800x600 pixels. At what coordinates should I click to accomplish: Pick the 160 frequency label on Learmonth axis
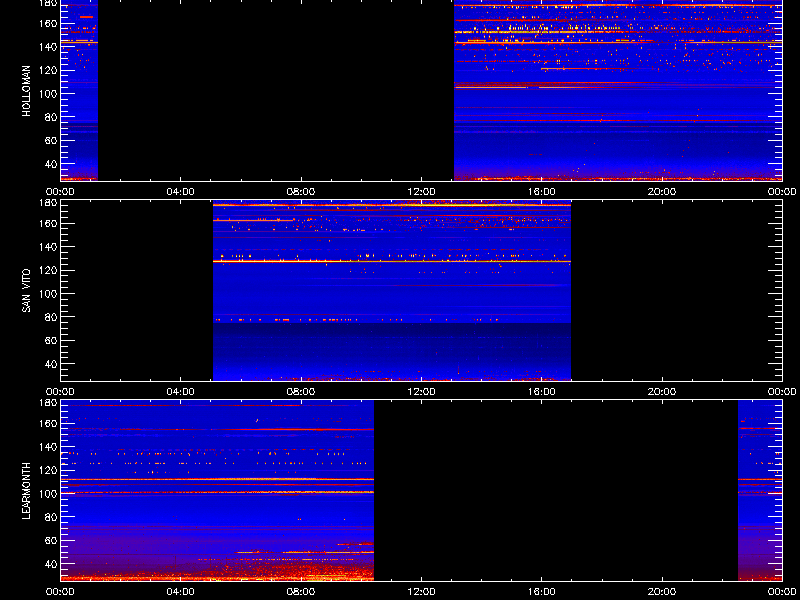(x=47, y=423)
